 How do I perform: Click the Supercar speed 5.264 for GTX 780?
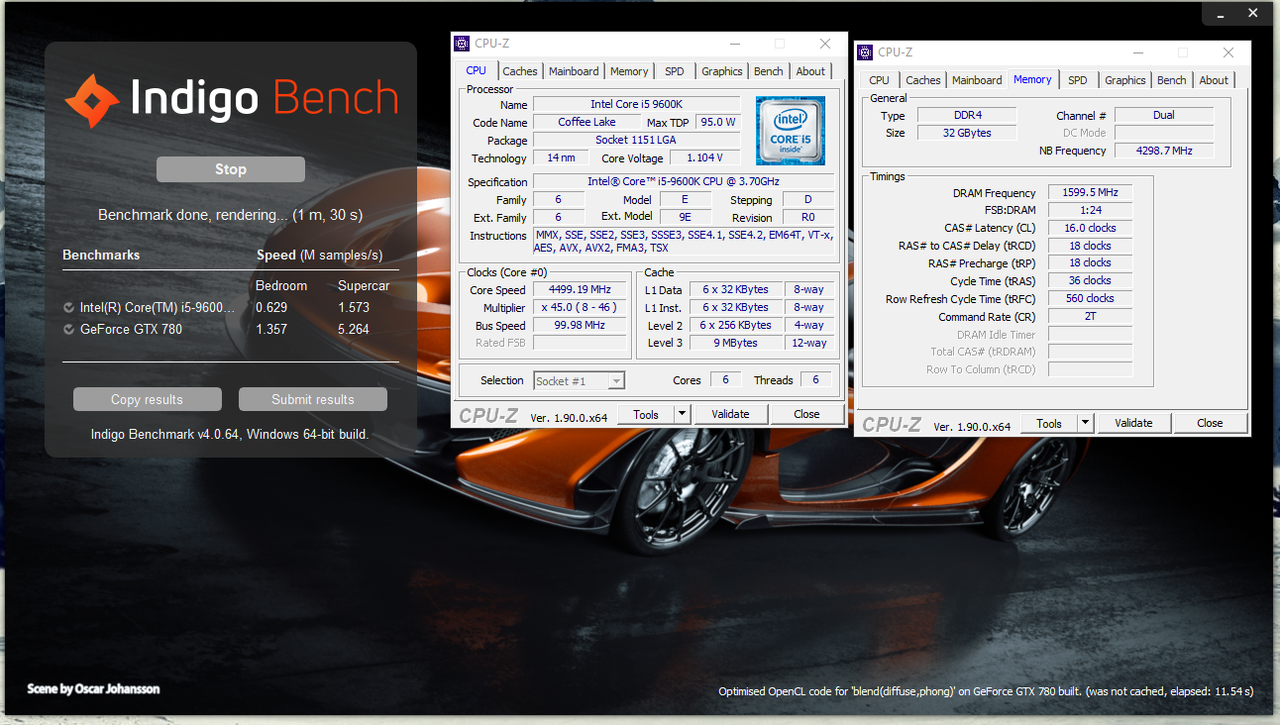pos(353,329)
